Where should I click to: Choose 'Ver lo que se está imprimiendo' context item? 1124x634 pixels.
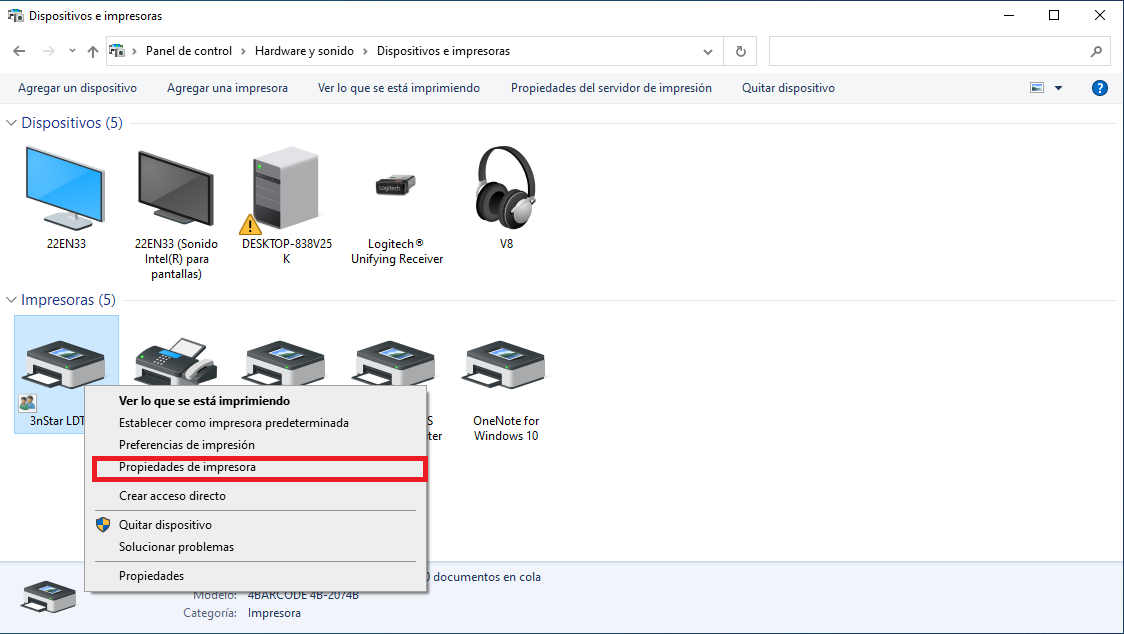[256, 401]
